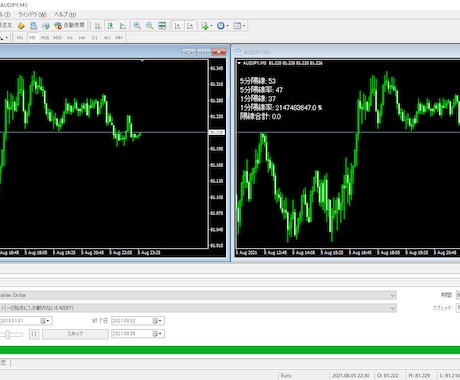Screen dimensions: 460x380
Task: Click the AUDJPY,M5 right chart title
Action: click(x=257, y=52)
